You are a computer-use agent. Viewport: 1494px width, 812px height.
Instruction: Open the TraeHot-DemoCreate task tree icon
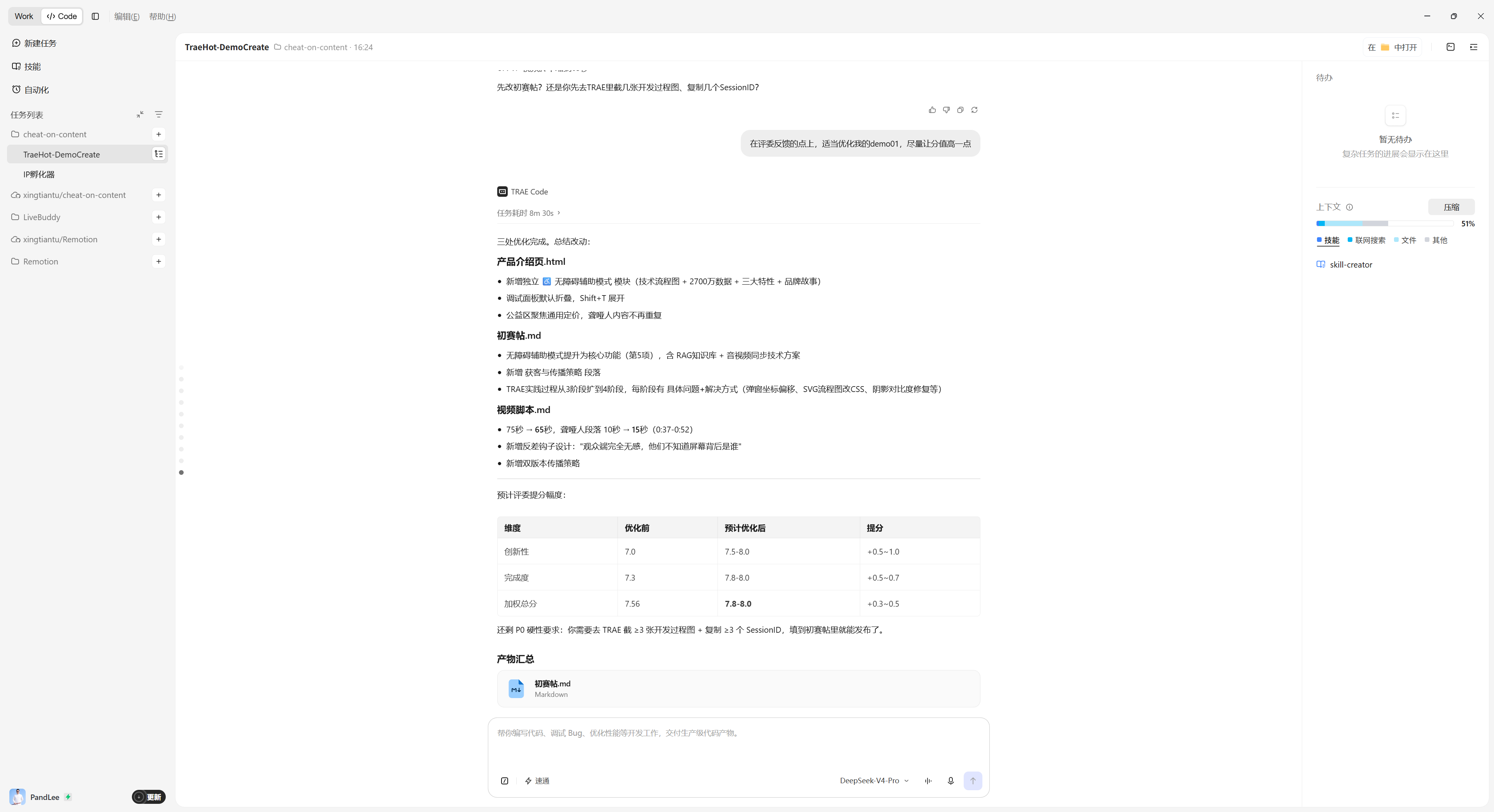pos(159,154)
